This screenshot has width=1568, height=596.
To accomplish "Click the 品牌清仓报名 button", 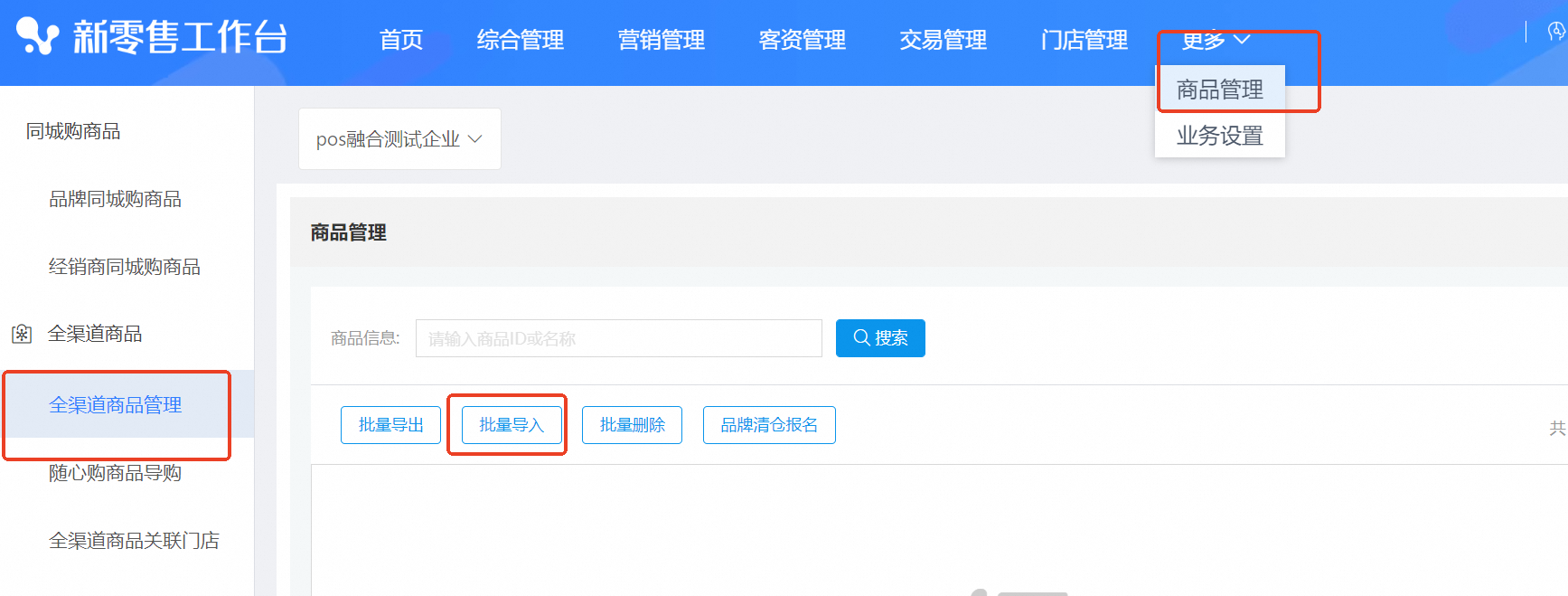I will click(x=768, y=425).
